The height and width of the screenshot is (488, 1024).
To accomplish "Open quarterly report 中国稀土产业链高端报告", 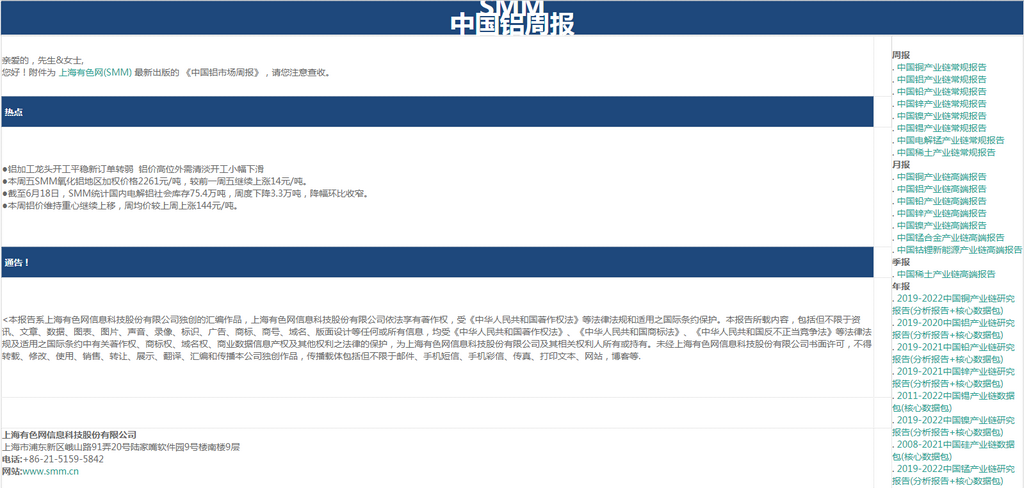I will (x=946, y=274).
